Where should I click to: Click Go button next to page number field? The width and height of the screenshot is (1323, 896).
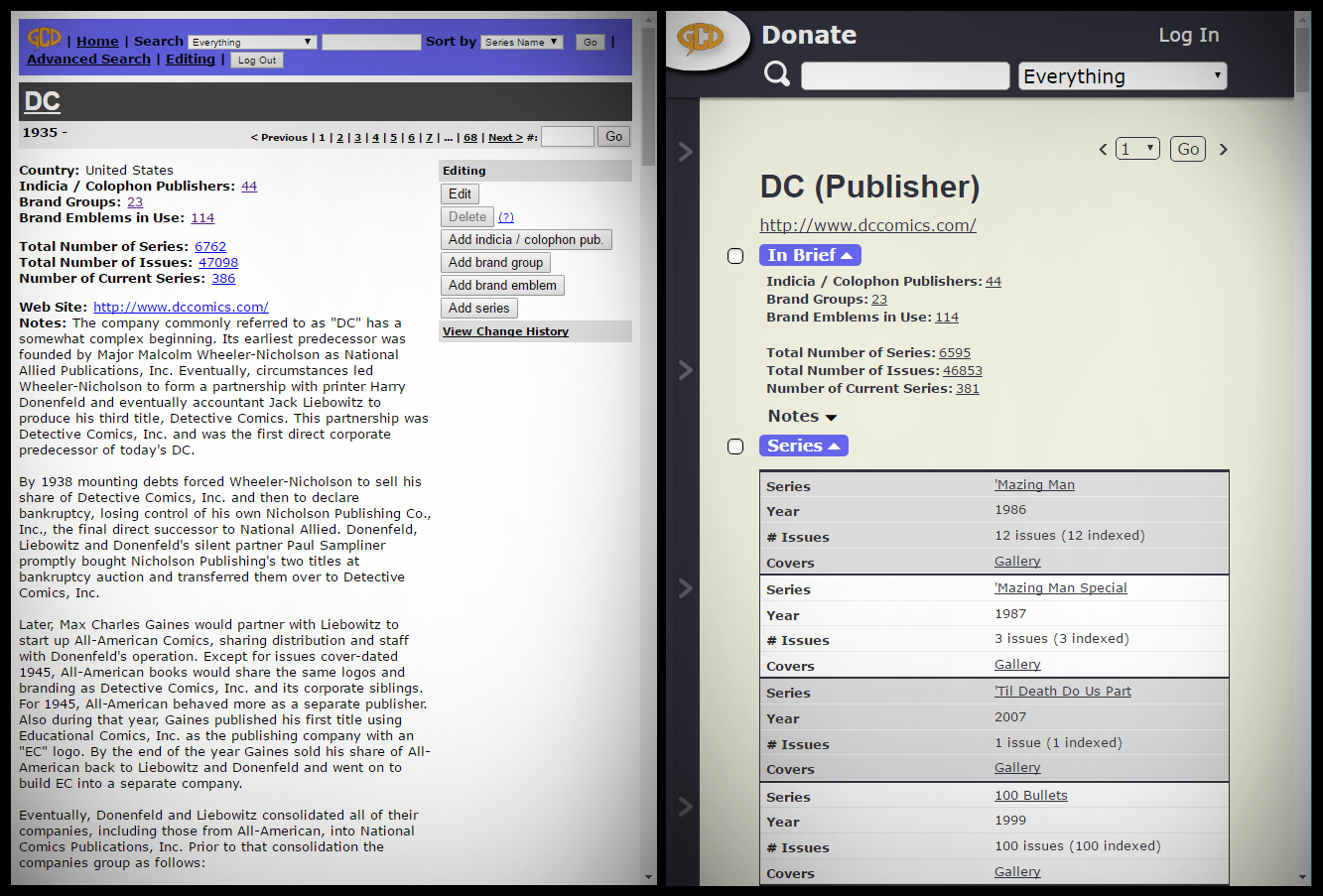[x=614, y=137]
